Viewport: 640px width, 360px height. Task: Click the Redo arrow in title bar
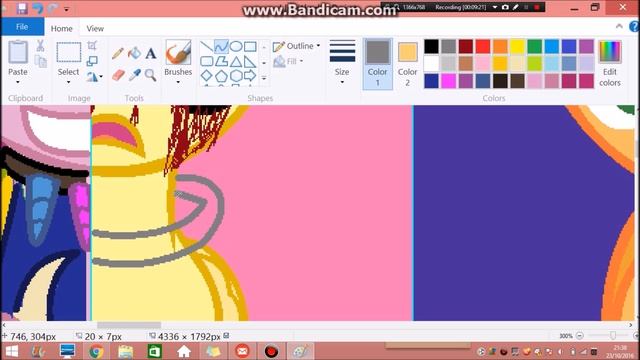[x=52, y=8]
